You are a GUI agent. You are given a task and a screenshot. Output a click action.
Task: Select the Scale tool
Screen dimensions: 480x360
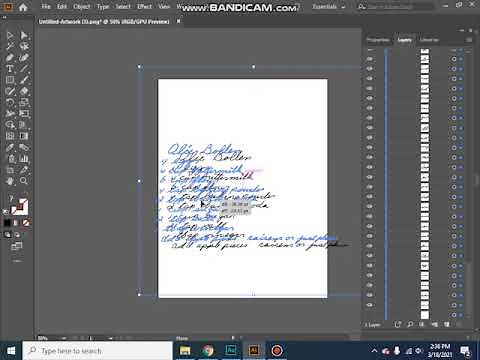coord(24,102)
